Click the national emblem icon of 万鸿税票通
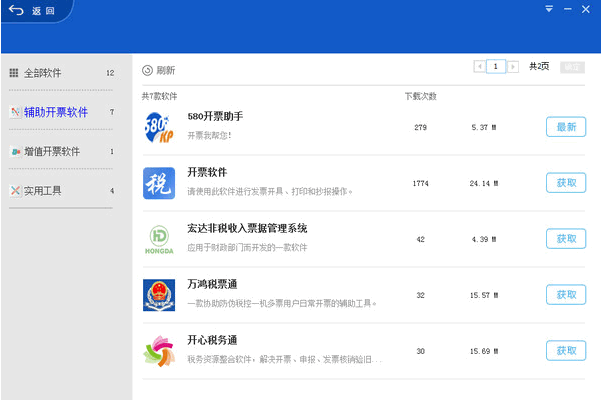The image size is (602, 401). (x=159, y=295)
